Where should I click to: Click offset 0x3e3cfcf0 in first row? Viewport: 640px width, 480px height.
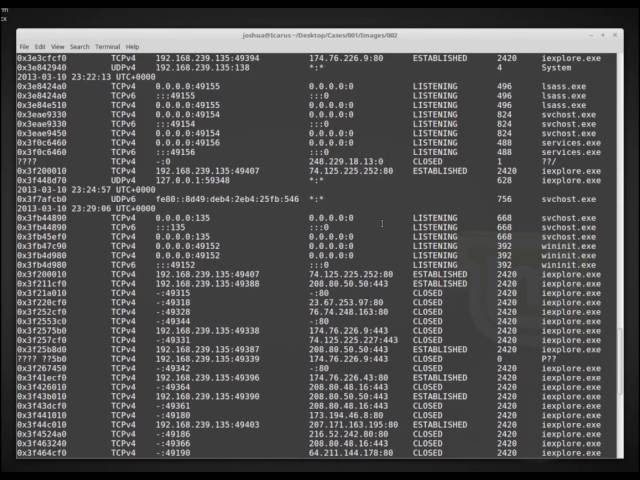click(x=42, y=58)
